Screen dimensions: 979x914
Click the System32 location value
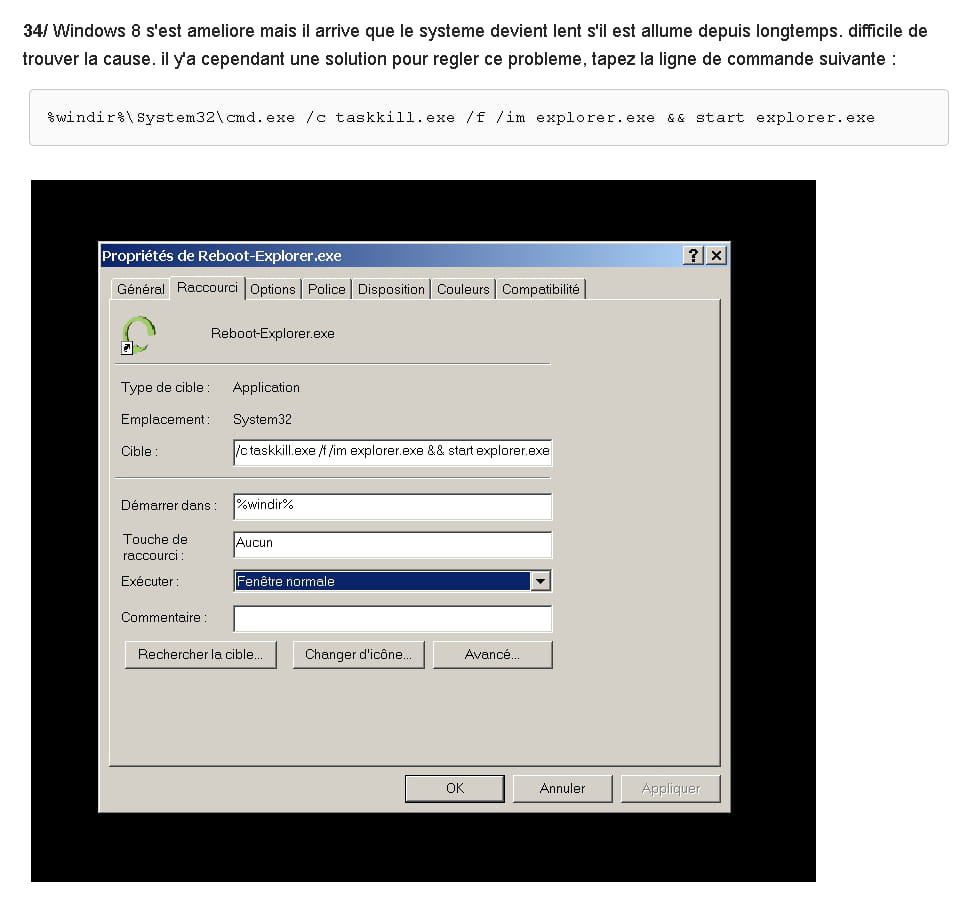[x=262, y=420]
